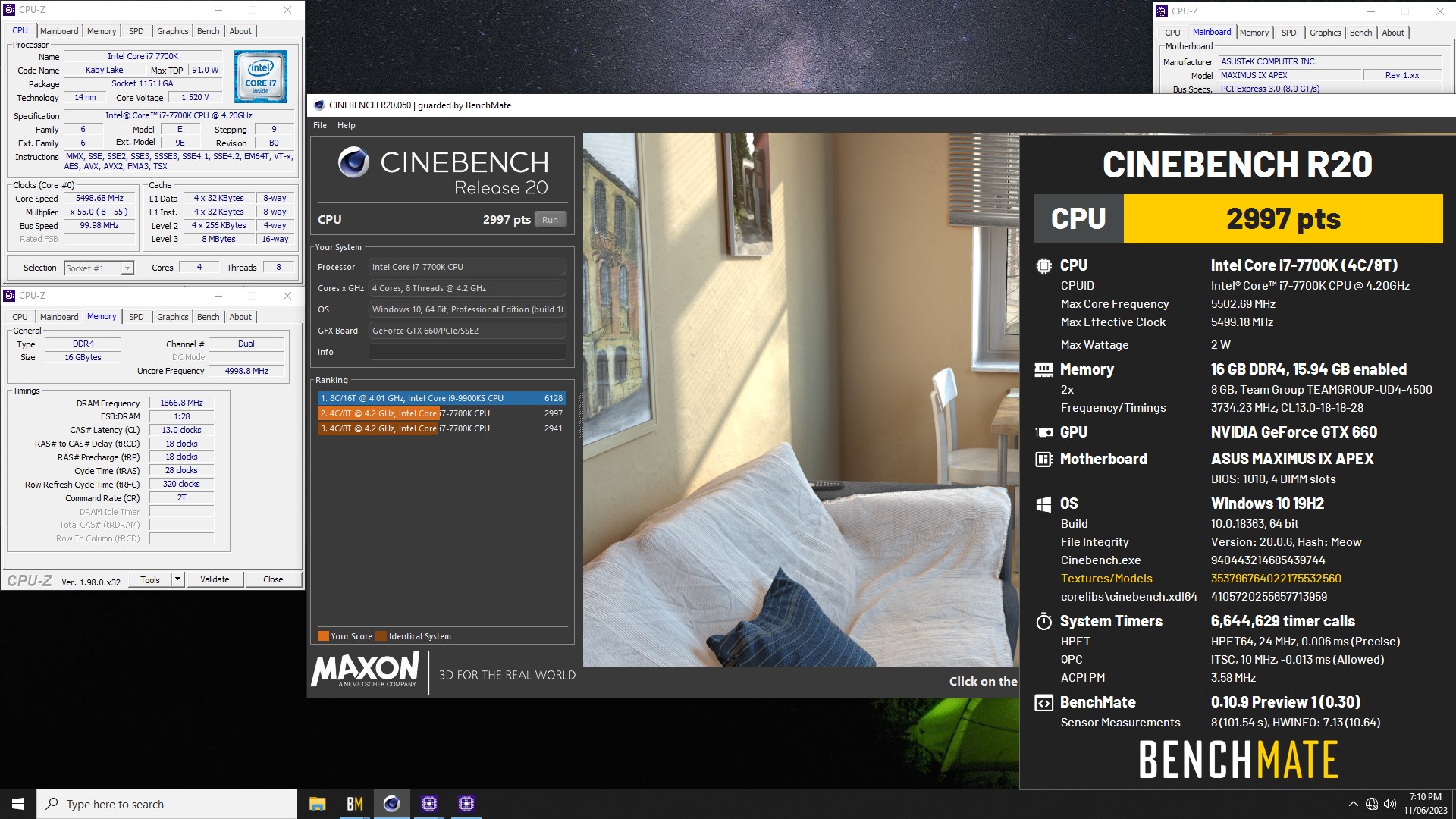The width and height of the screenshot is (1456, 819).
Task: Click CPU-Z title bar icon in Memory window
Action: click(9, 296)
